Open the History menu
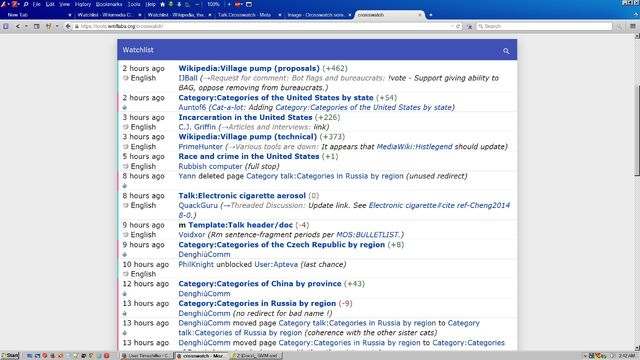Viewport: 640px width, 360px height. [83, 4]
